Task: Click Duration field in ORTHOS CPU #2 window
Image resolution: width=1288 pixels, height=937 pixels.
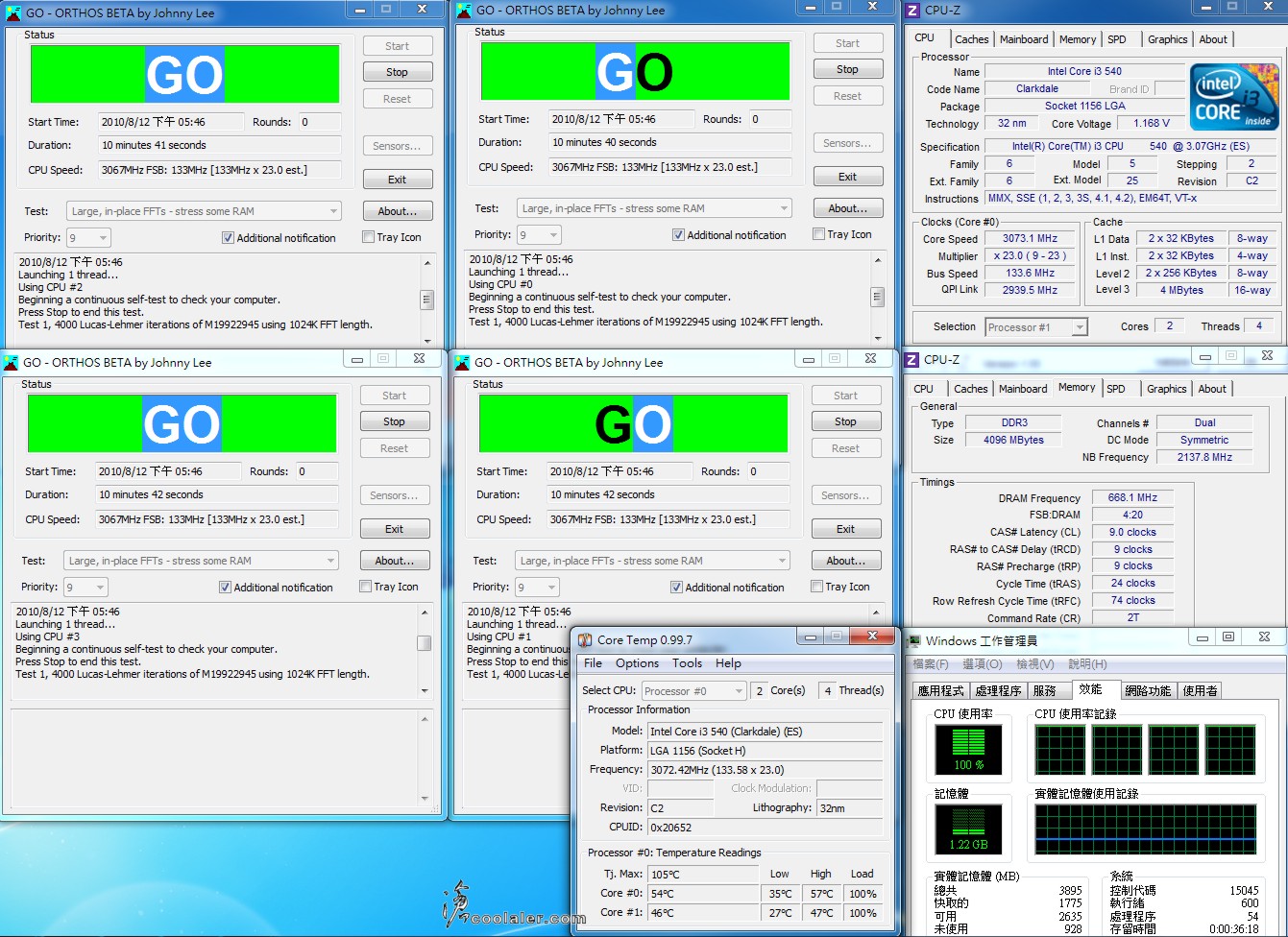Action: (220, 146)
